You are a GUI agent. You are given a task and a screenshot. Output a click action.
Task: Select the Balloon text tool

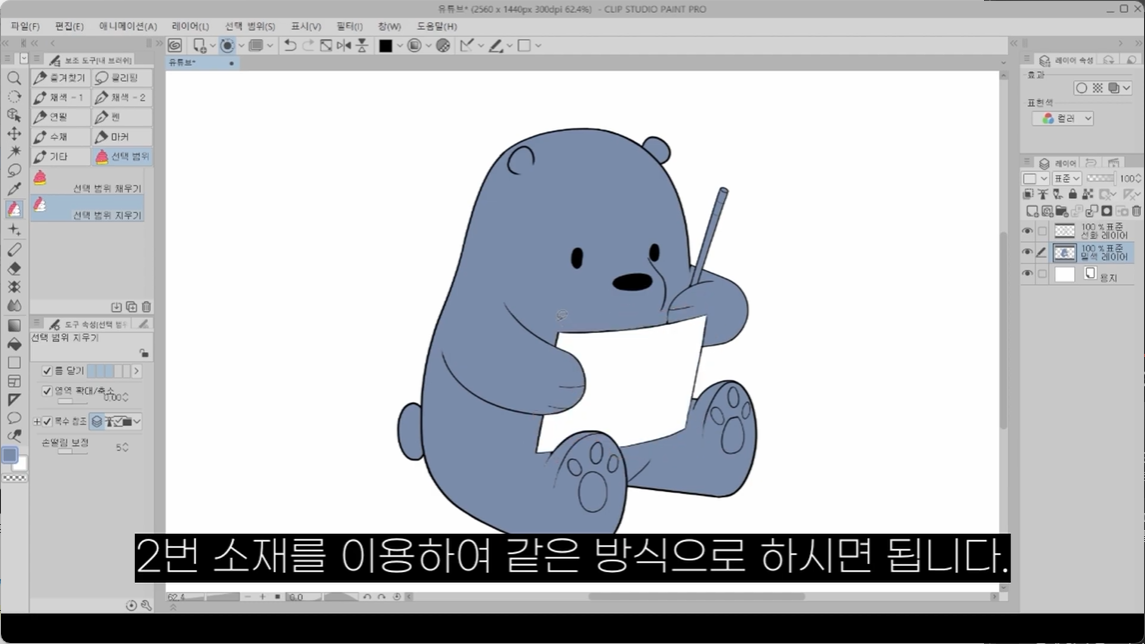(x=14, y=418)
